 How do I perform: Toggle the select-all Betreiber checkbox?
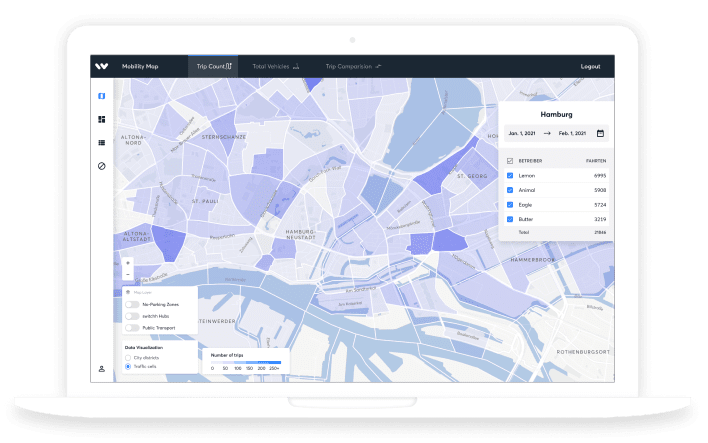tap(510, 161)
